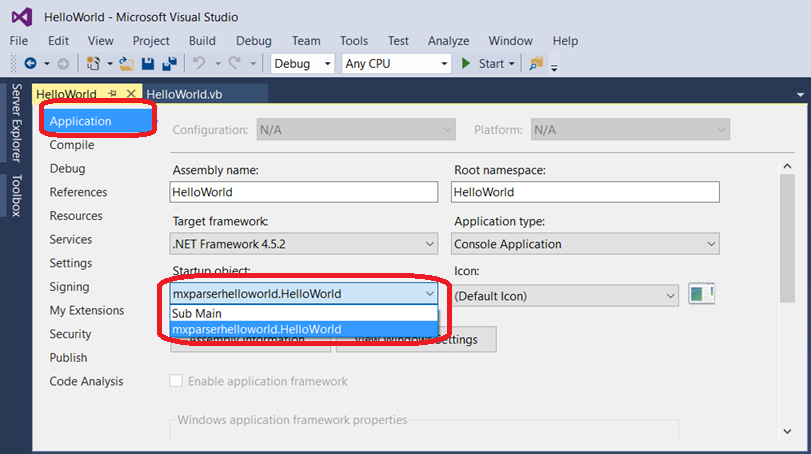
Task: Select the Code Analysis properties page
Action: [86, 381]
